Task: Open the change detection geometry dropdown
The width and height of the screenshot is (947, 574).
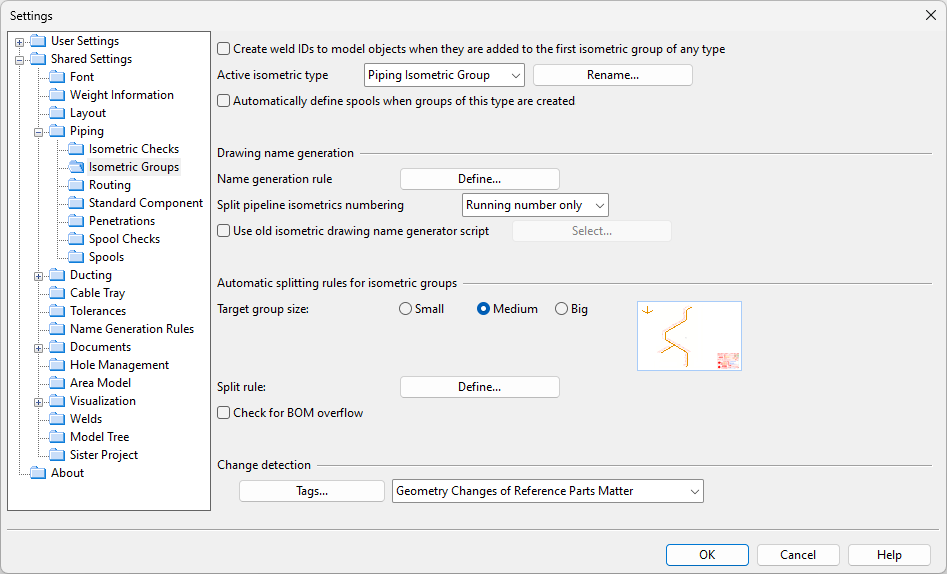Action: 547,491
